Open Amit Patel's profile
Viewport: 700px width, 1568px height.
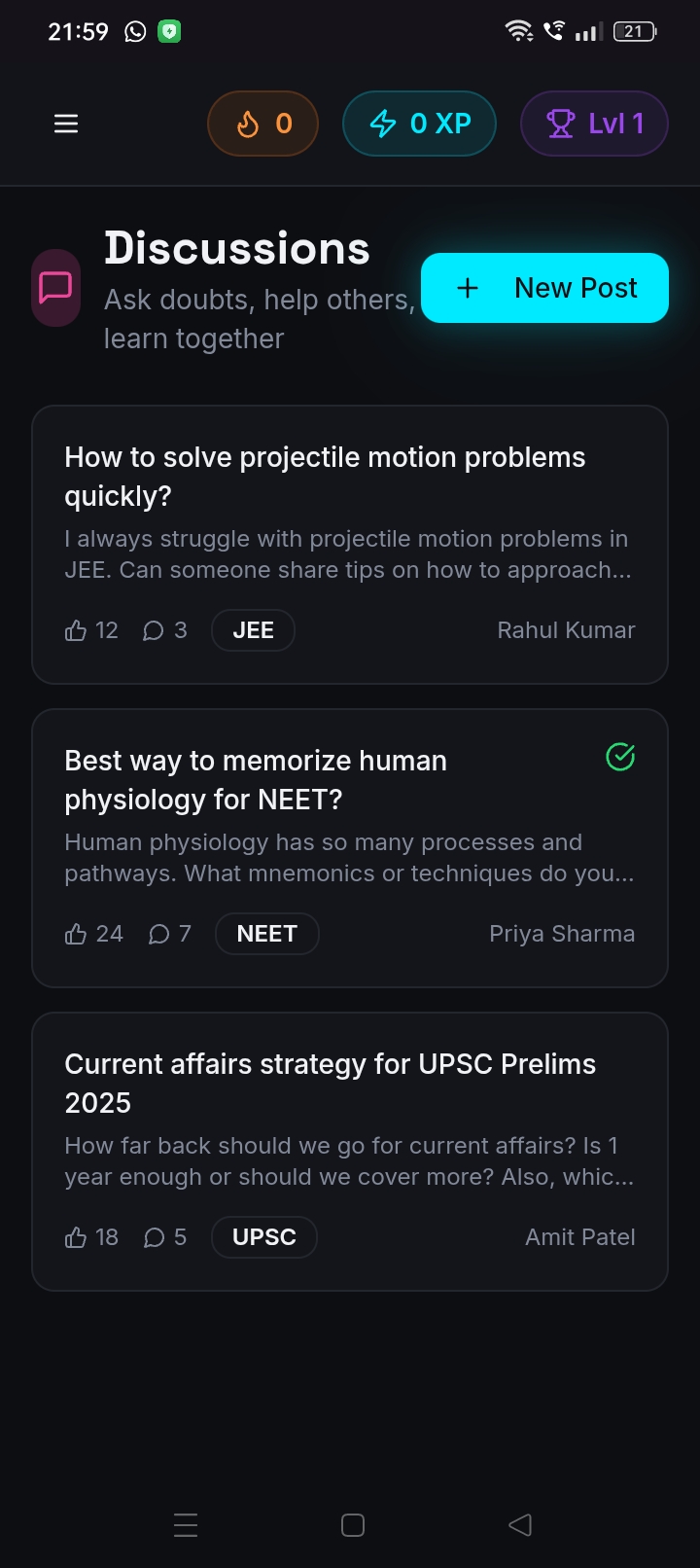580,1237
